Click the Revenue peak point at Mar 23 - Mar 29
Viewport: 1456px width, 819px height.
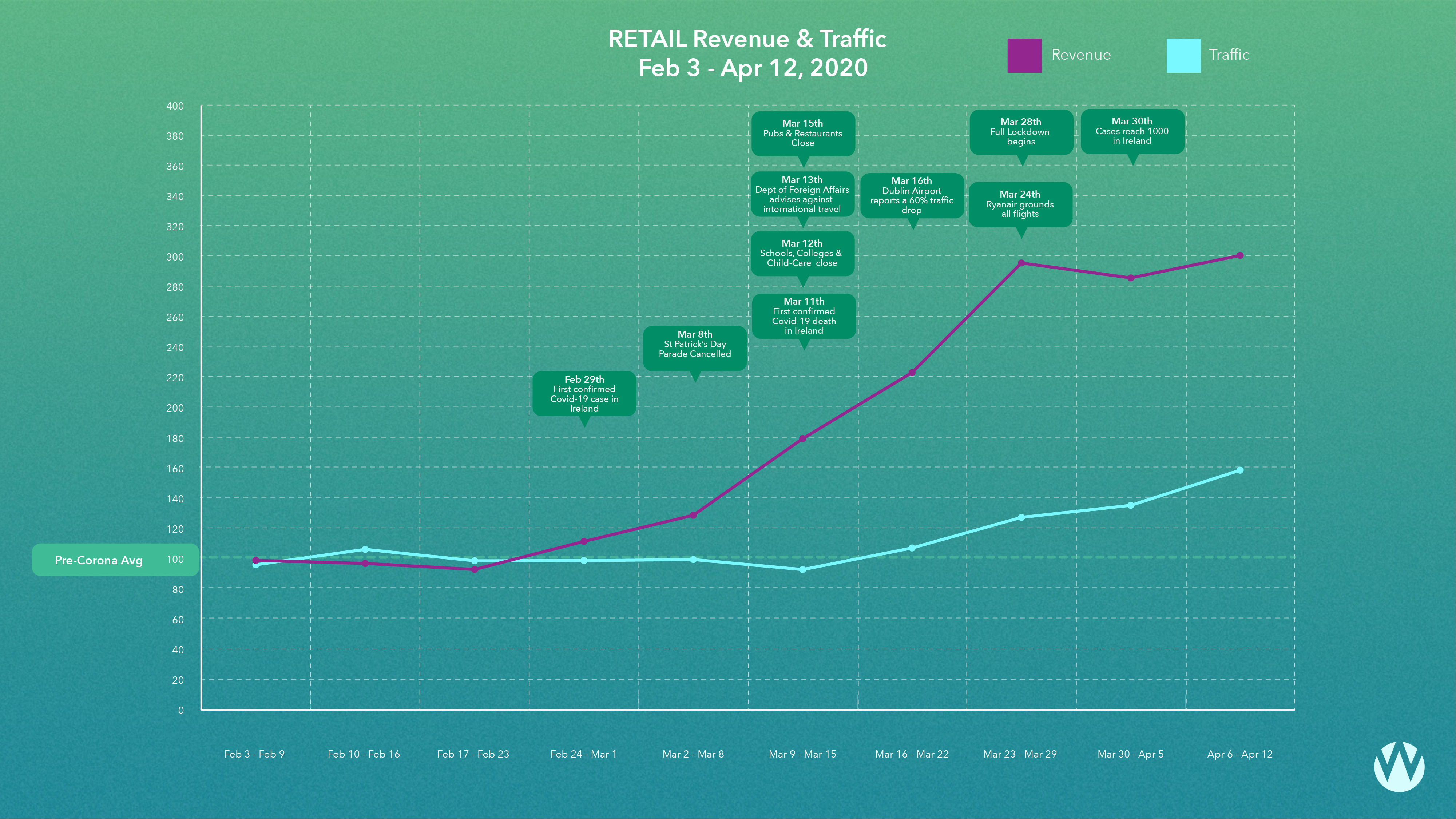[x=1021, y=263]
